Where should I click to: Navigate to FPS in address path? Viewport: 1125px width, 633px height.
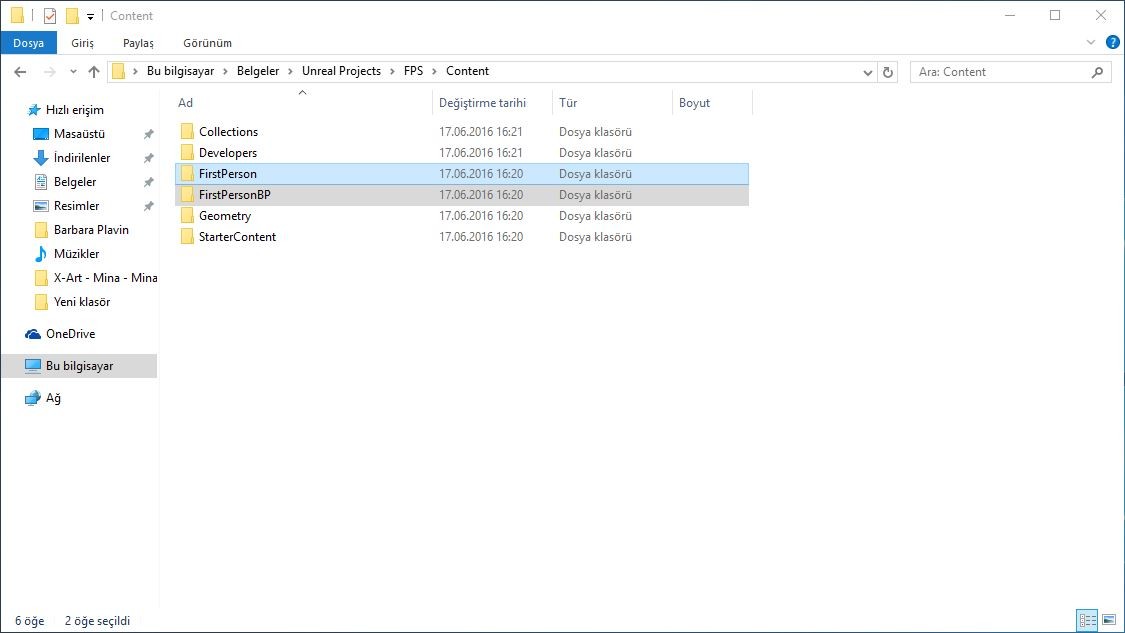(x=413, y=71)
